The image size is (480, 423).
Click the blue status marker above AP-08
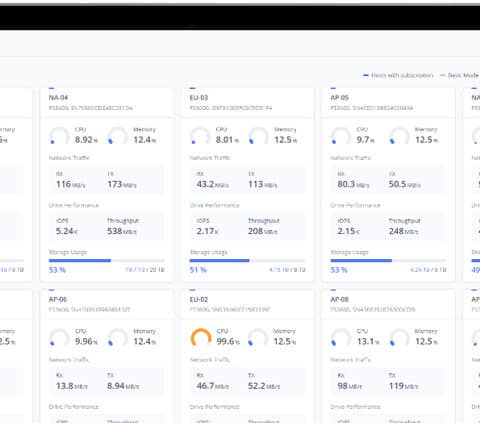tap(333, 290)
